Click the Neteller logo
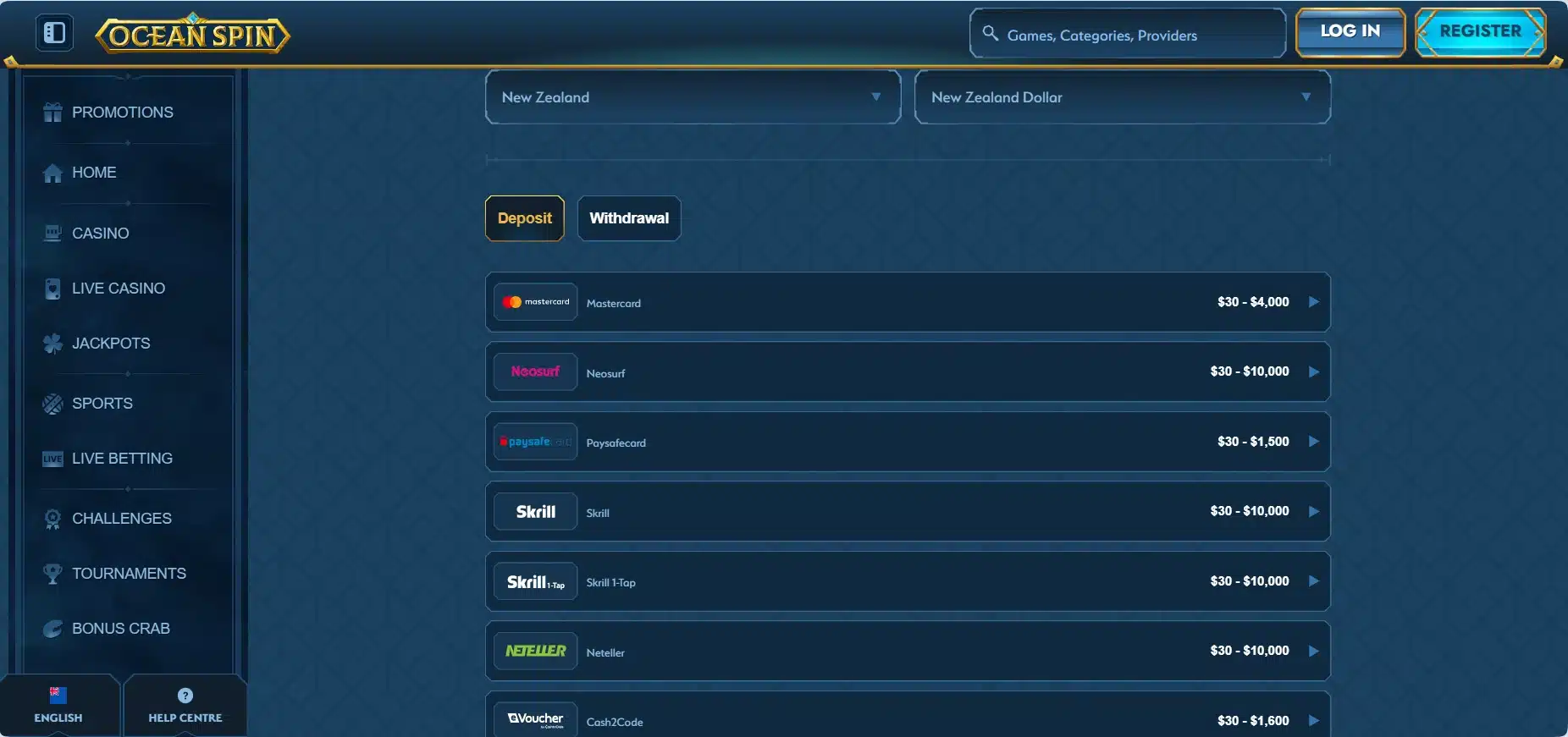Viewport: 1568px width, 737px height. pos(536,651)
